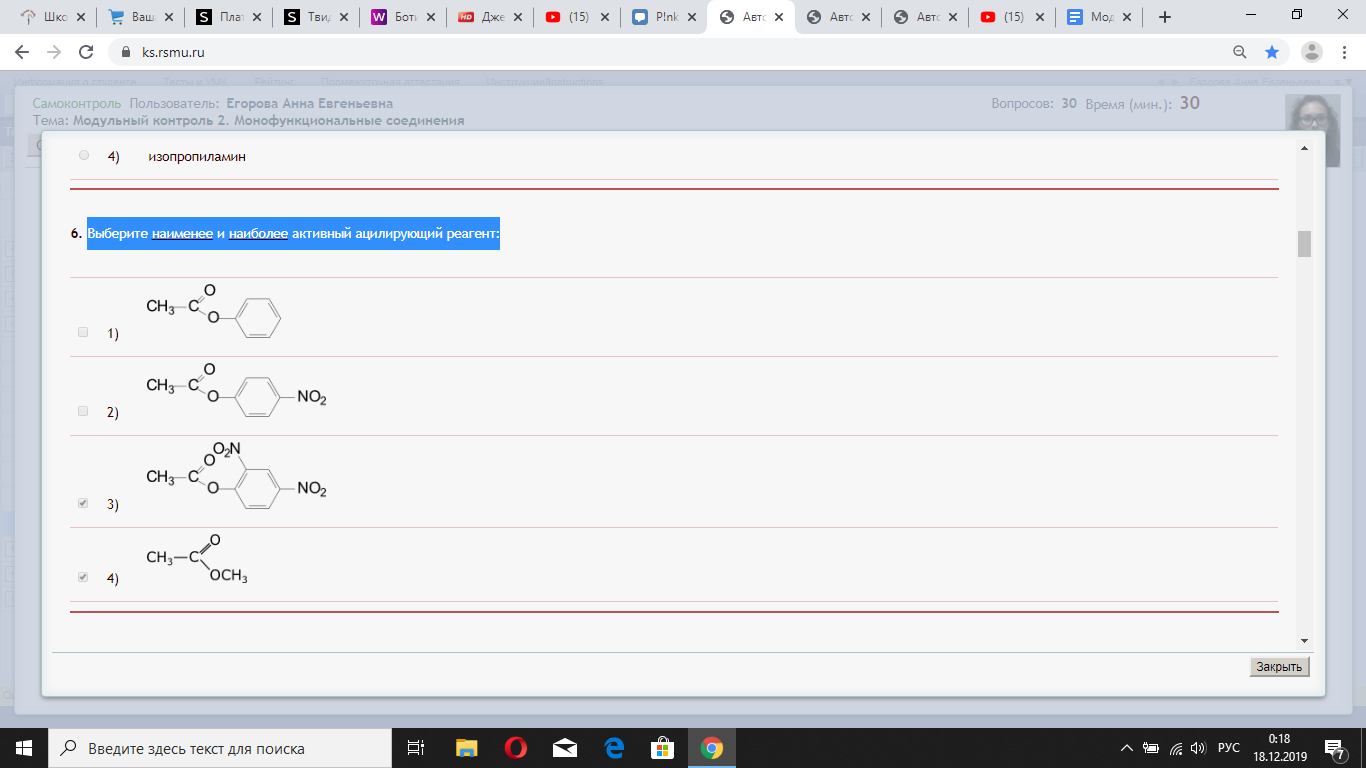Viewport: 1366px width, 768px height.
Task: Click the Windows taskbar search box
Action: (220, 748)
